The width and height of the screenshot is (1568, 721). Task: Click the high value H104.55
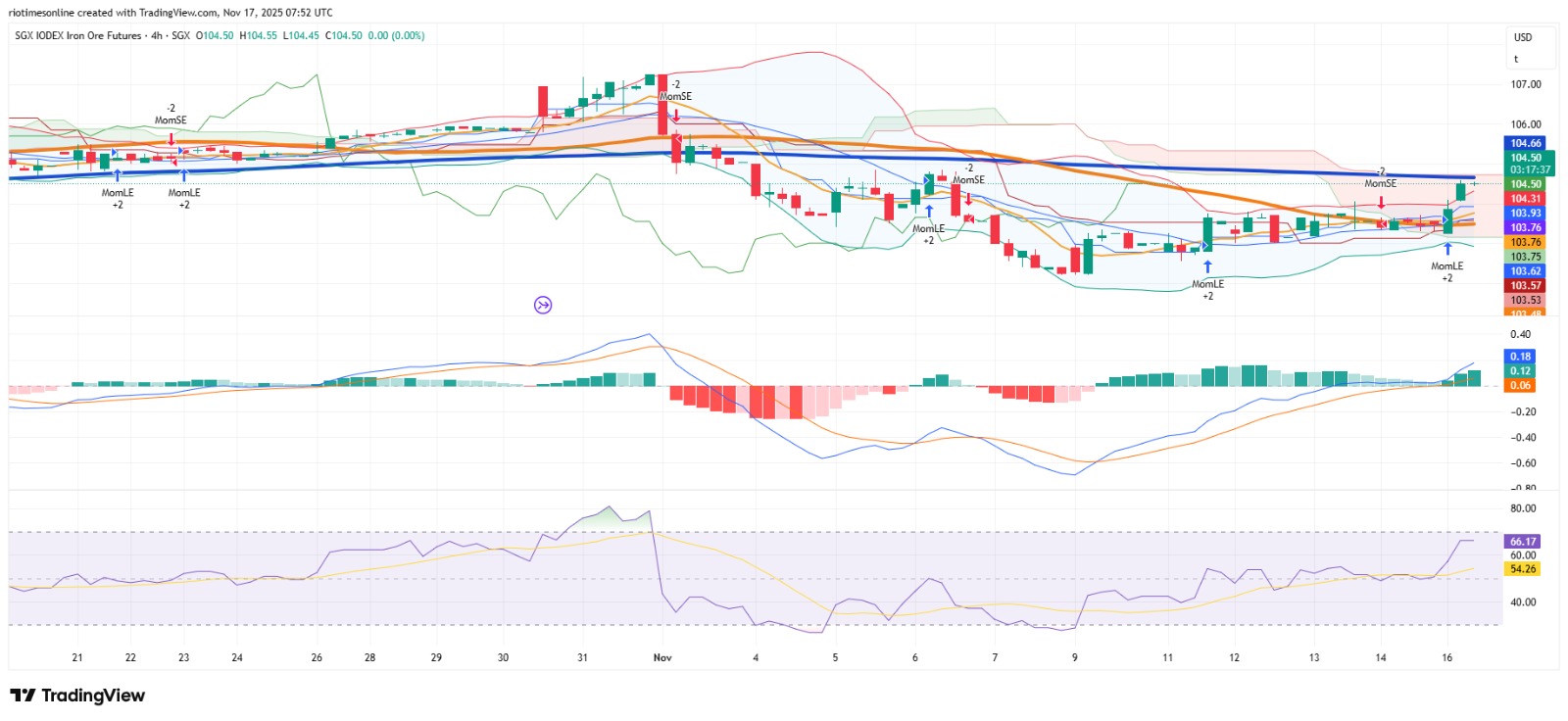[259, 35]
